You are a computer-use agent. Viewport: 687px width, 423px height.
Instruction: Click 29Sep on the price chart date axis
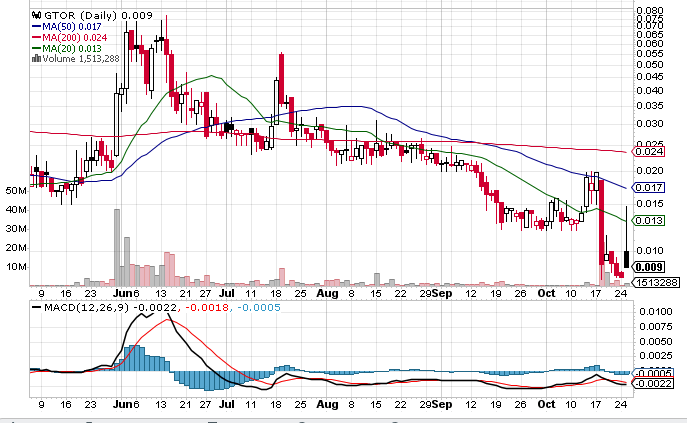pos(436,293)
